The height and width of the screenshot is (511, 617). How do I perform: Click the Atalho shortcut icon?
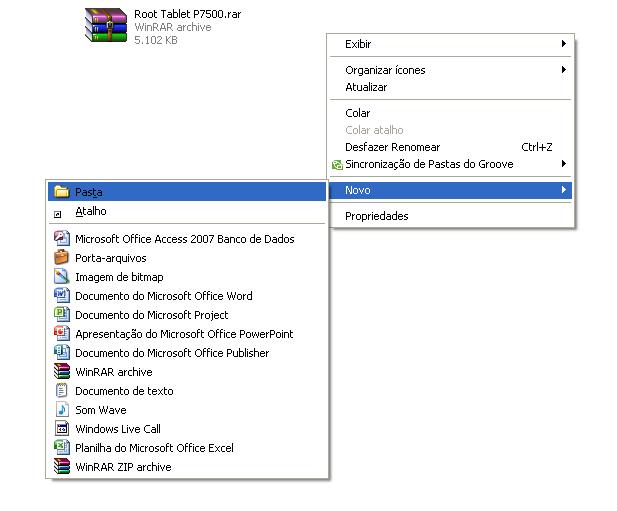[57, 214]
